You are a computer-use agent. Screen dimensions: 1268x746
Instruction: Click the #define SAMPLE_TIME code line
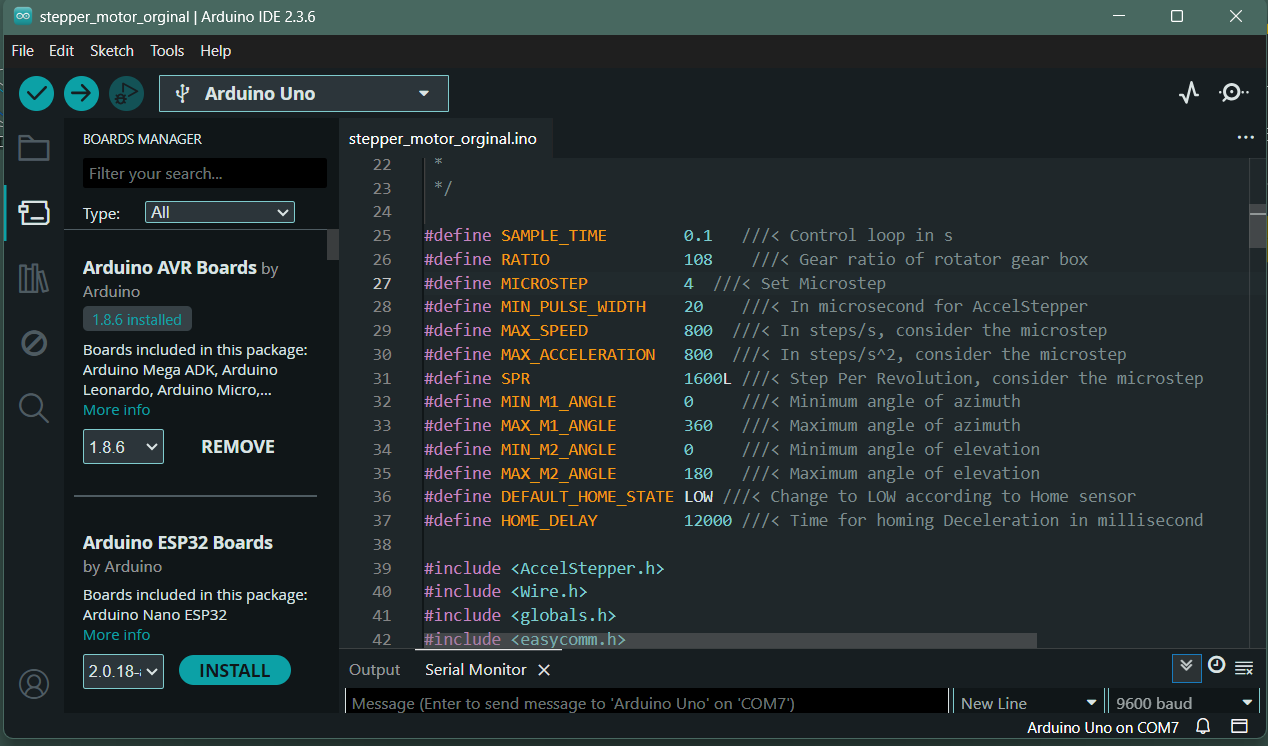tap(688, 236)
